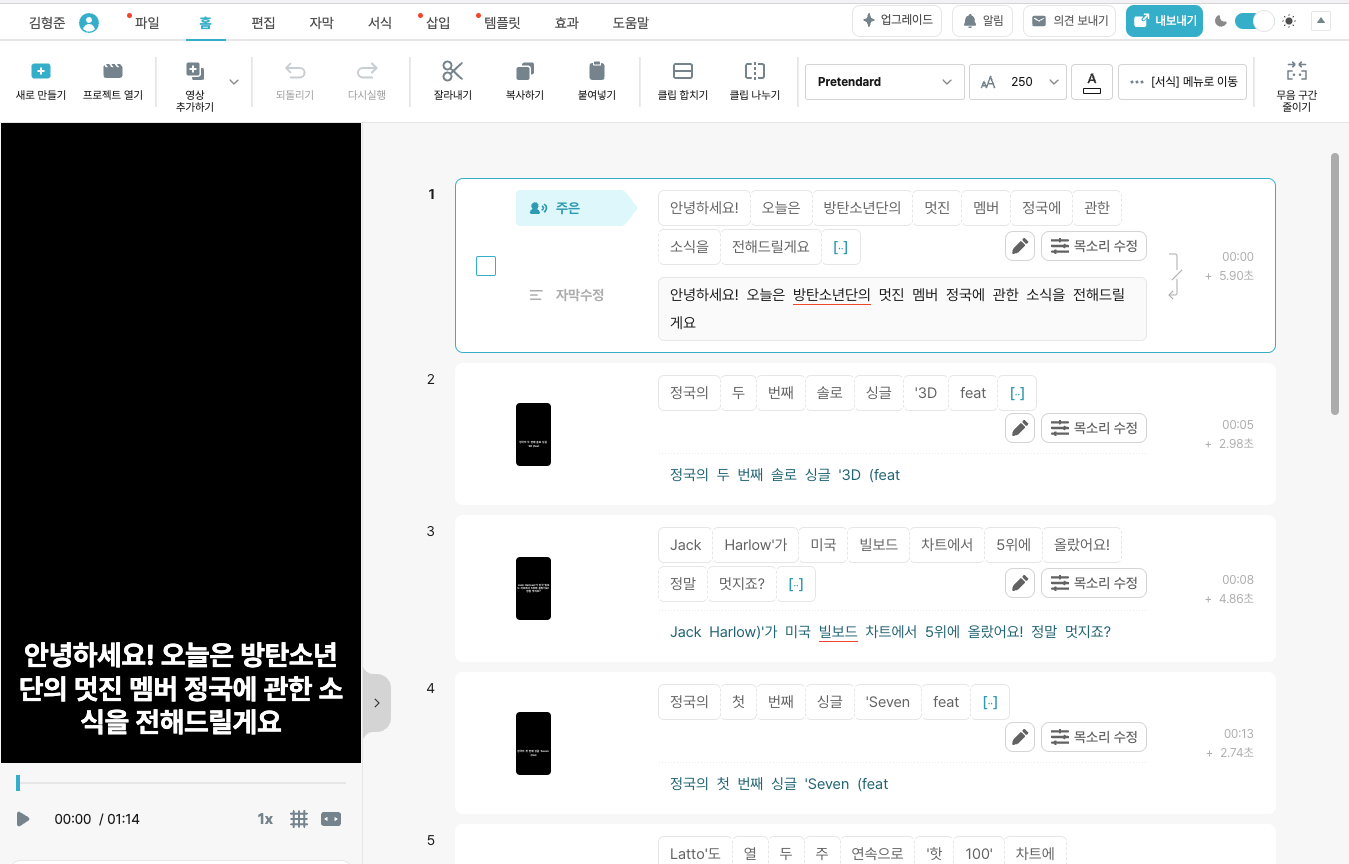Screen dimensions: 1349x864
Task: Change the 1x playback speed
Action: [x=265, y=819]
